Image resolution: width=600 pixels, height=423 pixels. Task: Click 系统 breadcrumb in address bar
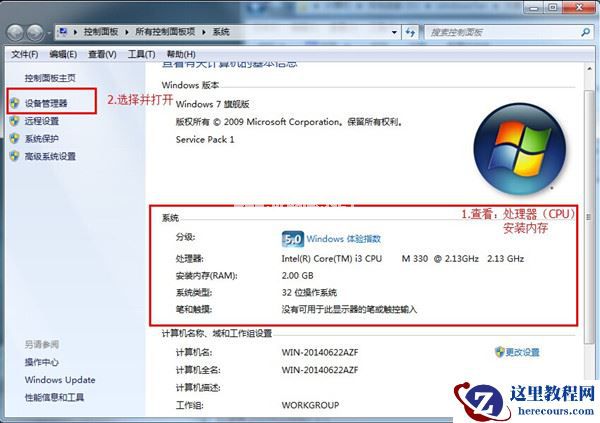[221, 32]
